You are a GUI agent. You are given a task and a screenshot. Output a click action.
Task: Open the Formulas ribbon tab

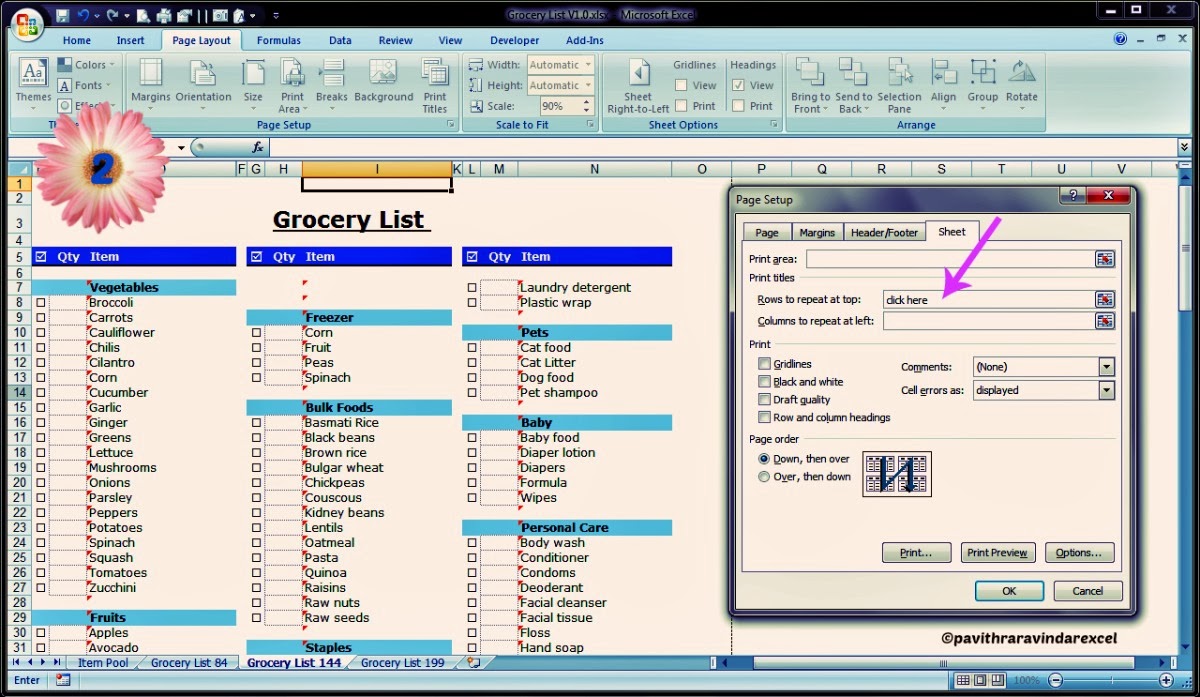(x=278, y=40)
